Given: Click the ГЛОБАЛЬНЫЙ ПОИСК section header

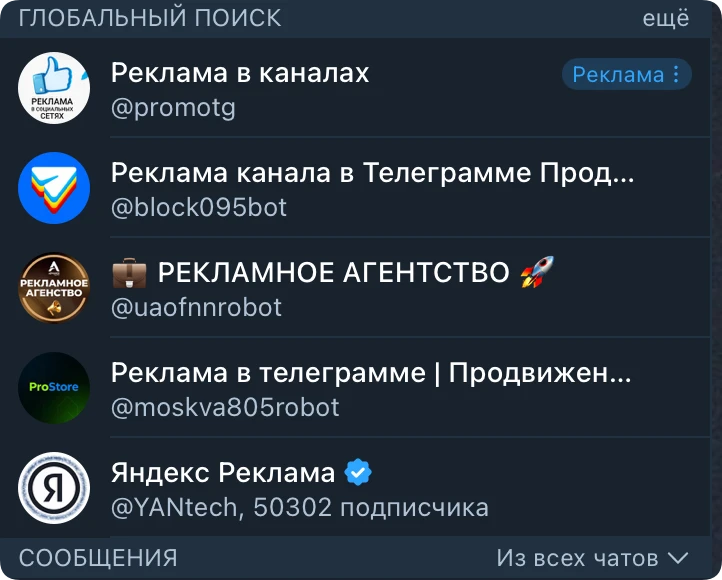Looking at the screenshot, I should 150,18.
